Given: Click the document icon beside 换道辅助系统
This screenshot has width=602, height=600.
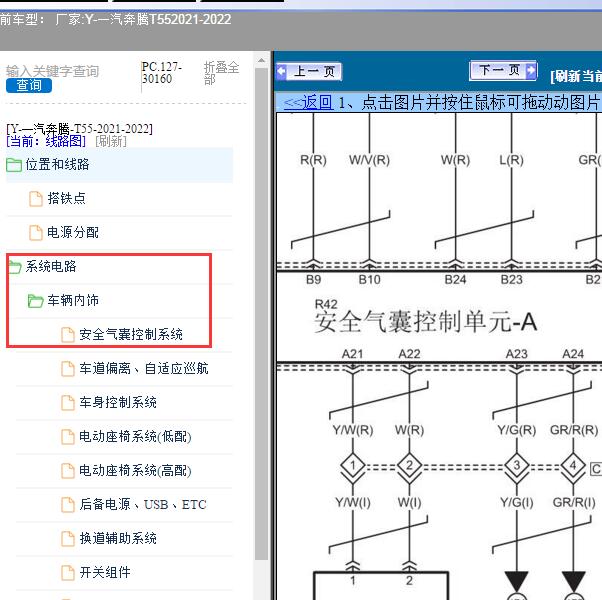Looking at the screenshot, I should click(68, 539).
